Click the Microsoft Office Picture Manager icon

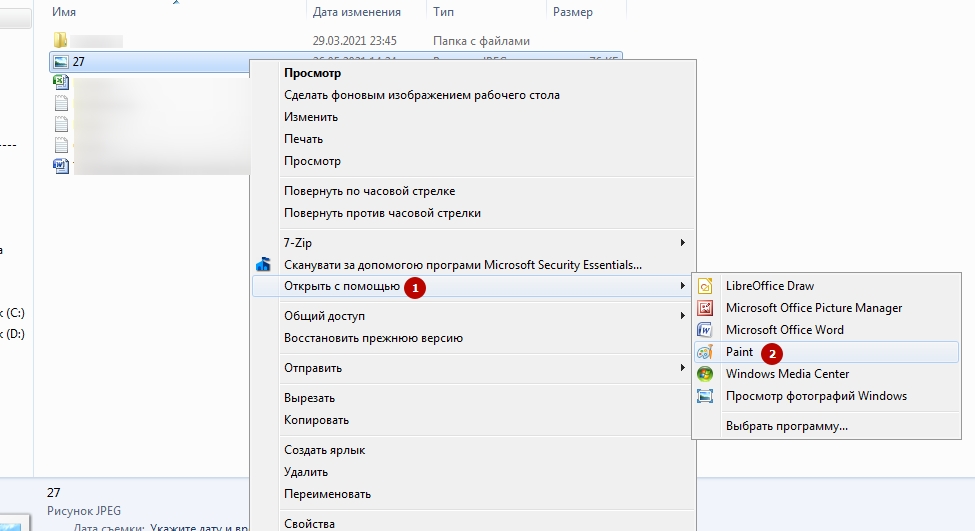point(705,308)
